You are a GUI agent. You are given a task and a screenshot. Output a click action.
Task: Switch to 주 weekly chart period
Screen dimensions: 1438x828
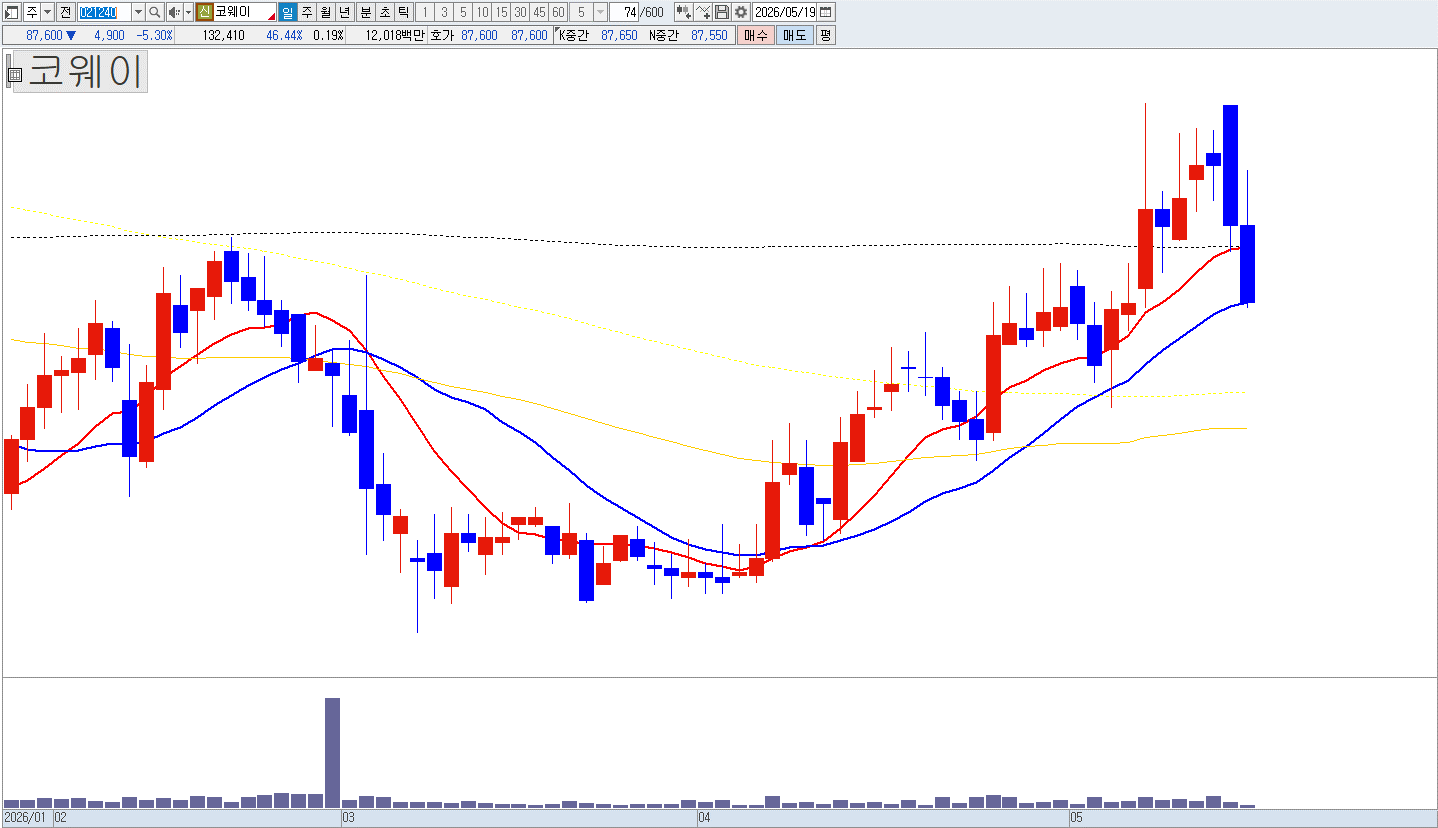(307, 12)
